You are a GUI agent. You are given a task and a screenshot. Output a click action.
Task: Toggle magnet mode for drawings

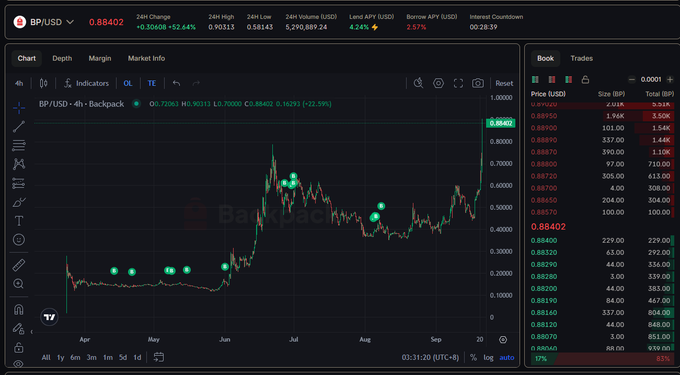click(x=19, y=310)
